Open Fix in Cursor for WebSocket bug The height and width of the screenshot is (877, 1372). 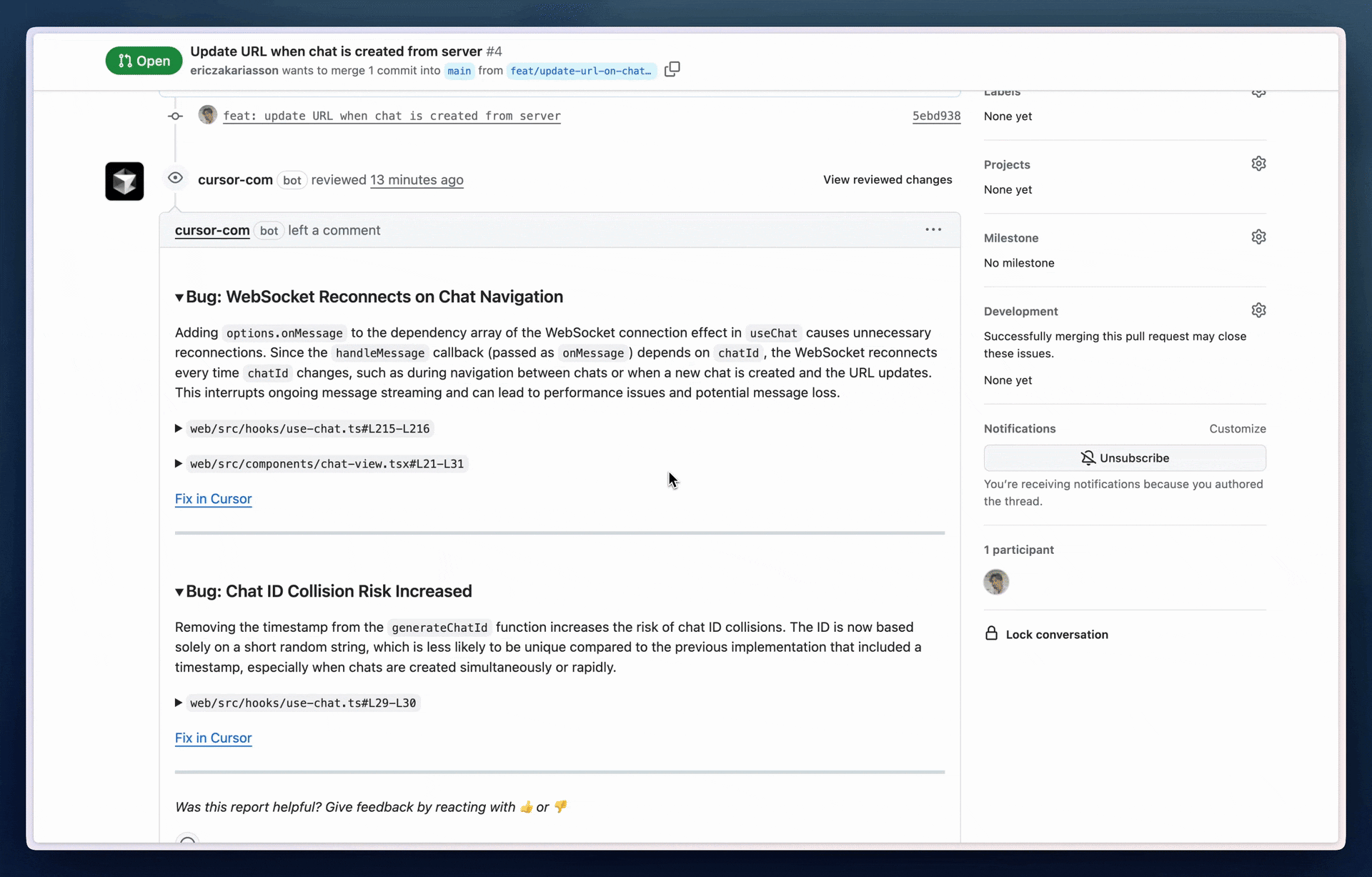213,499
